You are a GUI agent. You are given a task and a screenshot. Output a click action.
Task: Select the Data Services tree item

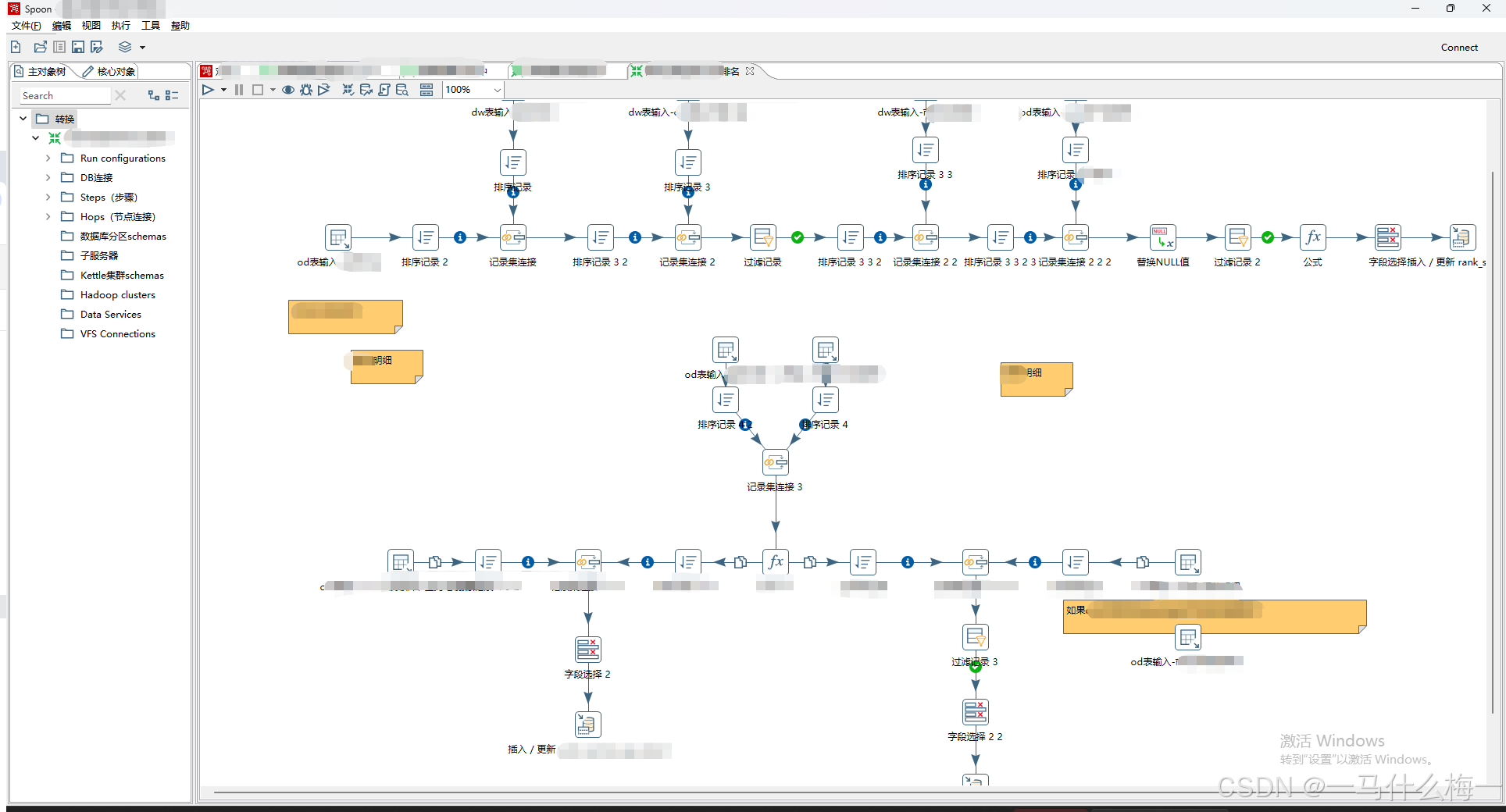pos(102,314)
